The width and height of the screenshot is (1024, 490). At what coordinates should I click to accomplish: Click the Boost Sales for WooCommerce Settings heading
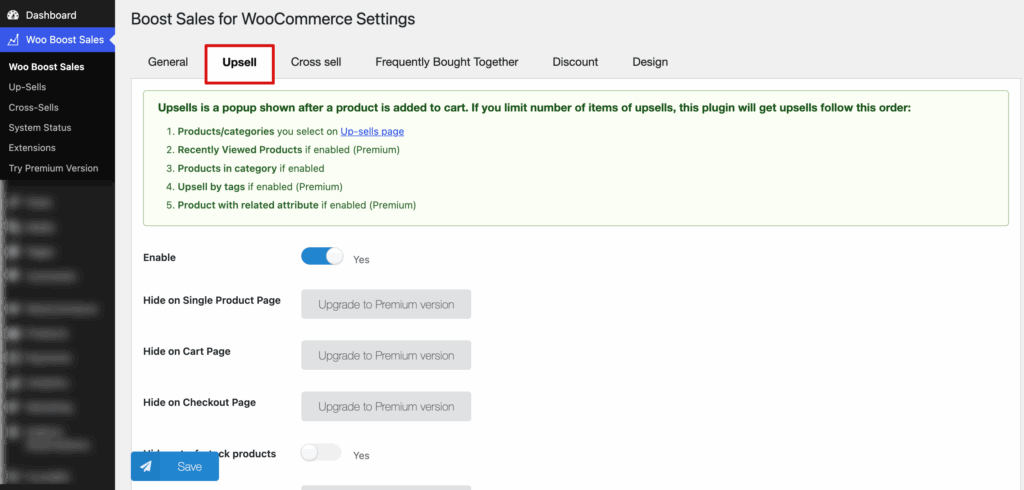[x=273, y=19]
